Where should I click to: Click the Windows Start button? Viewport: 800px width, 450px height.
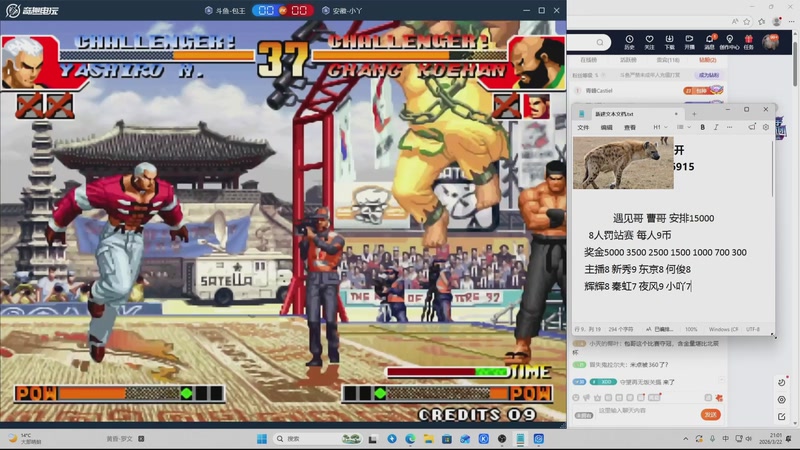click(x=262, y=439)
